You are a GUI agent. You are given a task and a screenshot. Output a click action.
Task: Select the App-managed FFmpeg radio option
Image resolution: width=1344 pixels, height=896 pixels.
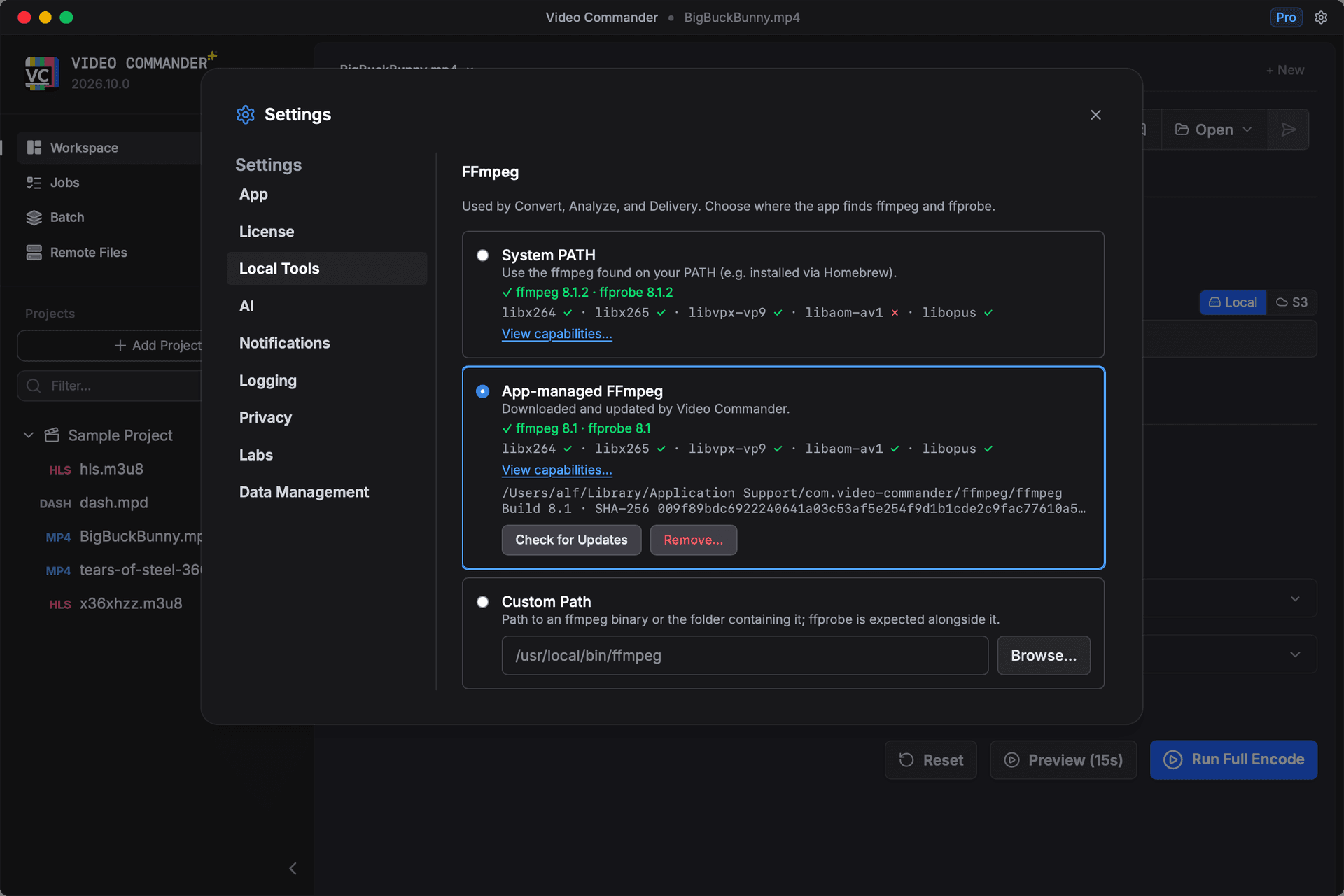[x=482, y=391]
